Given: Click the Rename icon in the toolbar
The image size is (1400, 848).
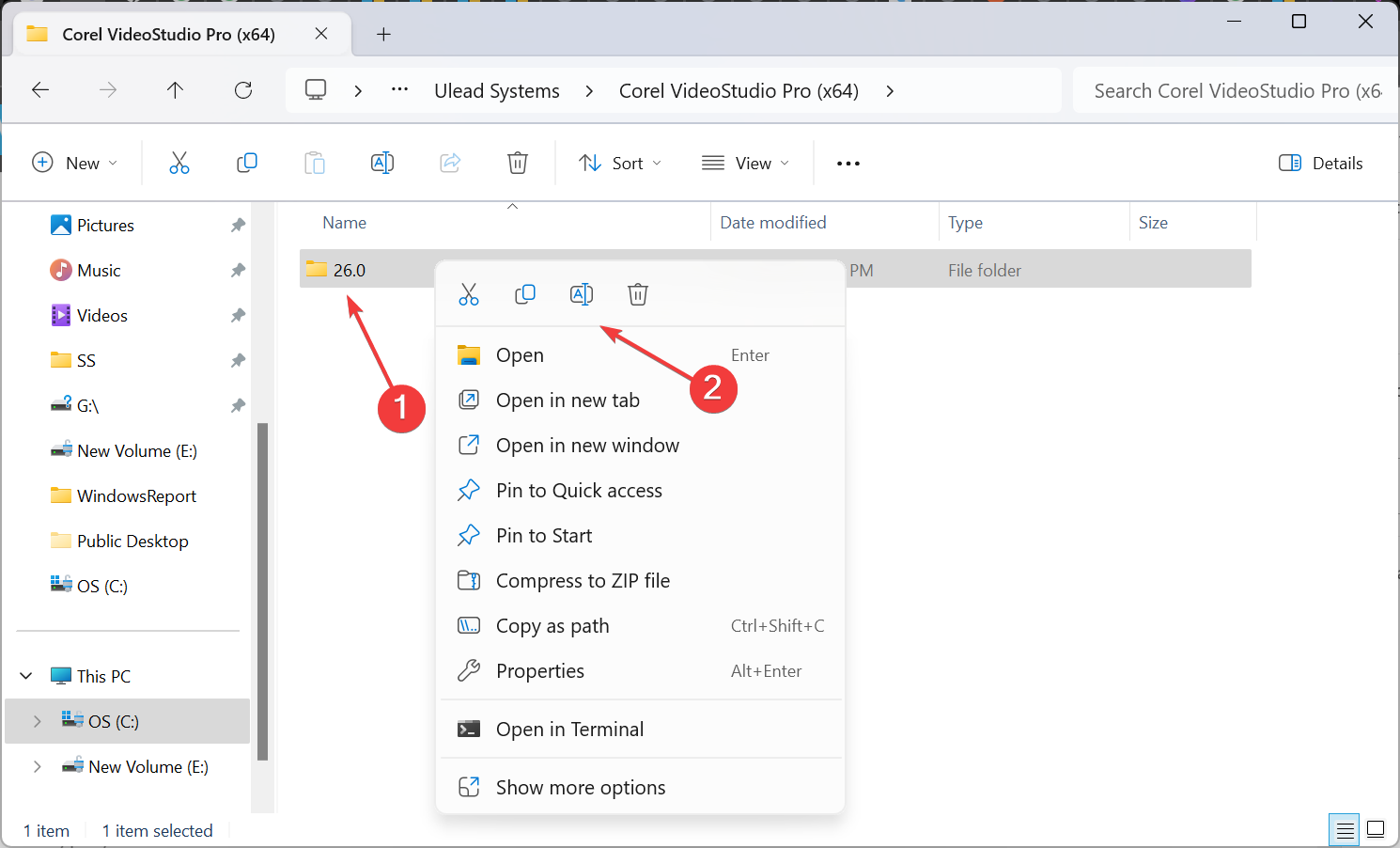Looking at the screenshot, I should [382, 164].
